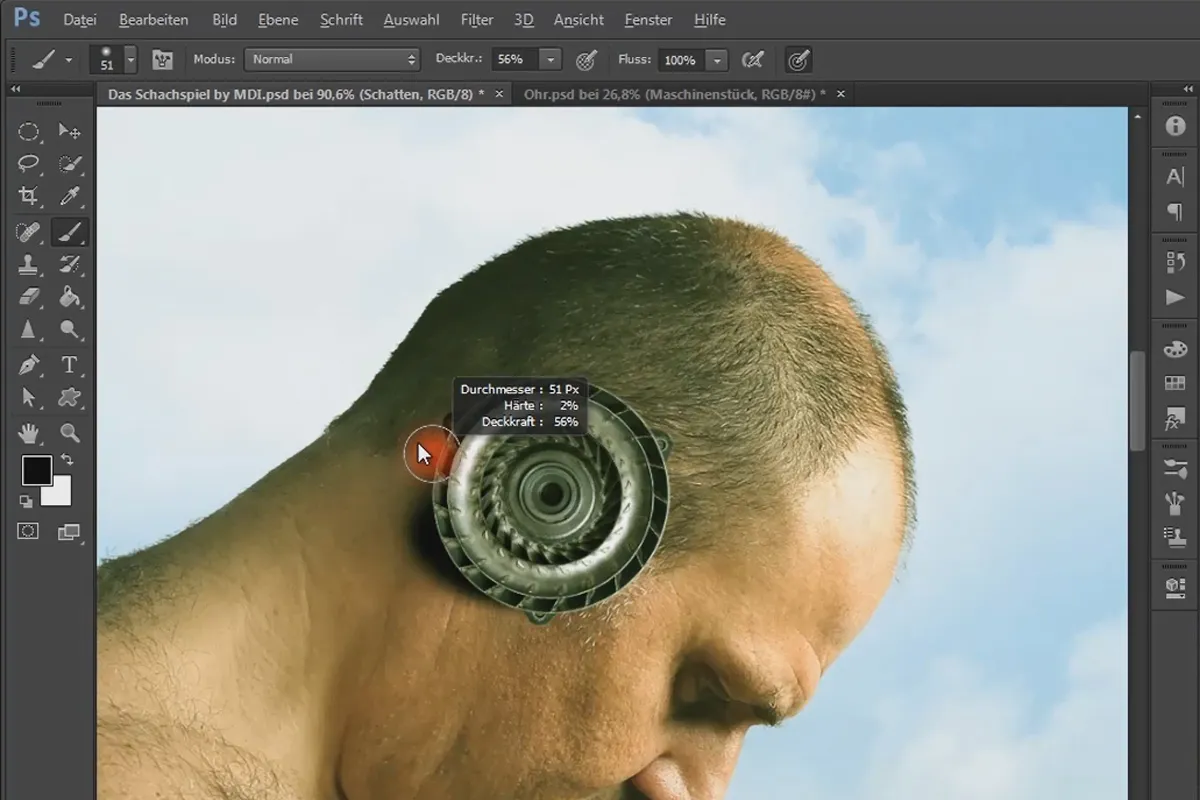Open the Info panel icon
Image resolution: width=1200 pixels, height=800 pixels.
point(1175,126)
